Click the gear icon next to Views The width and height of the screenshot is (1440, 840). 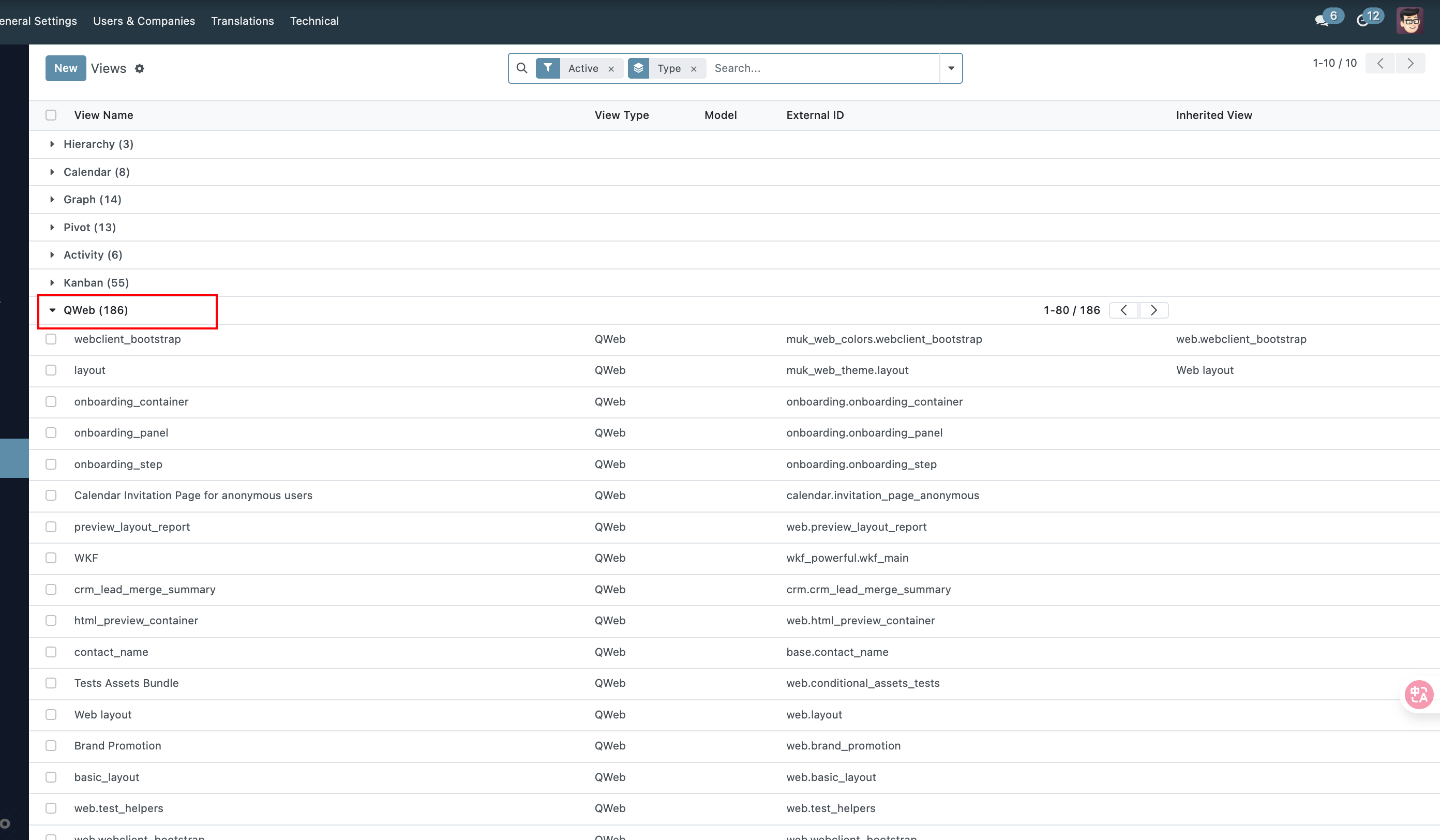tap(140, 69)
